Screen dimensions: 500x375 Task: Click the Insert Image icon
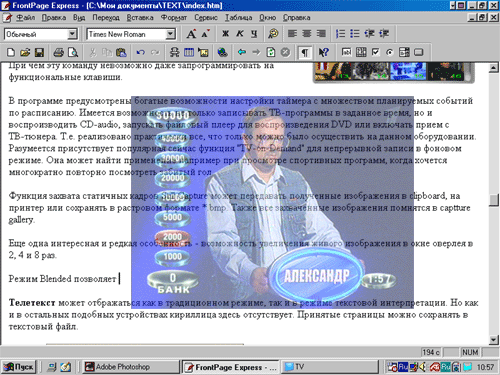click(x=203, y=52)
